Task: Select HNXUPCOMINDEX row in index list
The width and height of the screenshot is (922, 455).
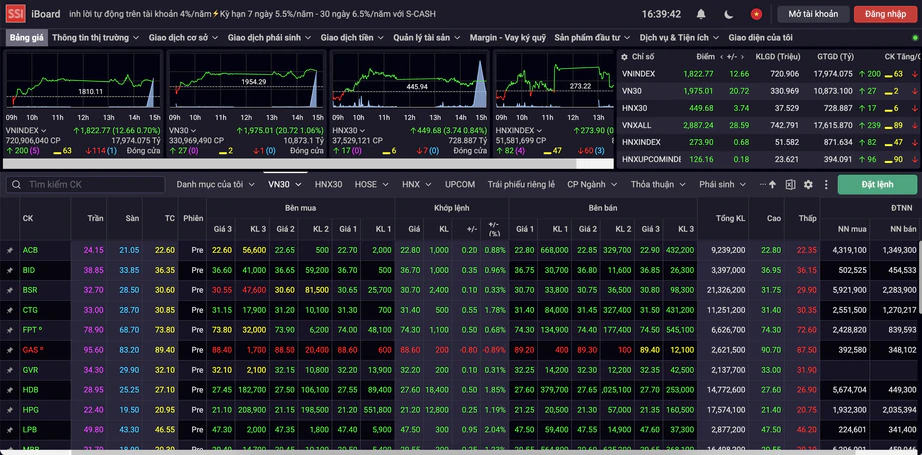Action: [x=767, y=159]
